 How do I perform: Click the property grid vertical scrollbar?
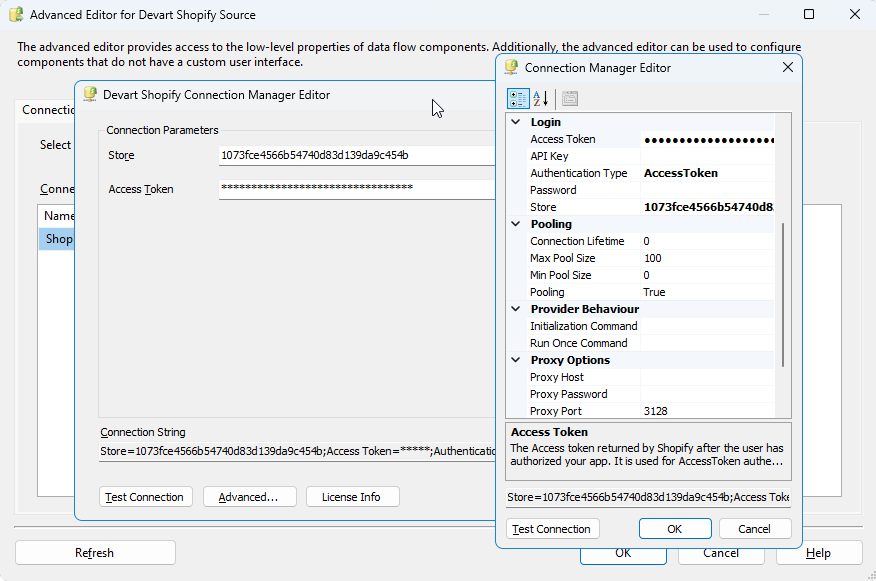783,290
